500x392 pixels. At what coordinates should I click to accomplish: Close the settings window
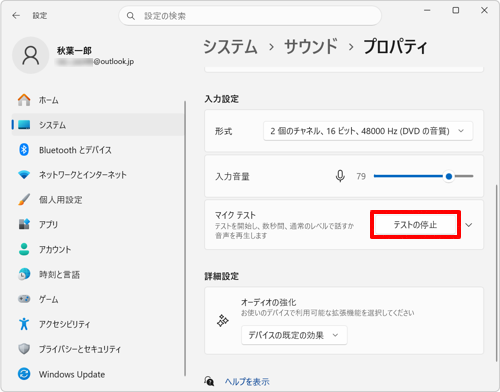[x=484, y=11]
